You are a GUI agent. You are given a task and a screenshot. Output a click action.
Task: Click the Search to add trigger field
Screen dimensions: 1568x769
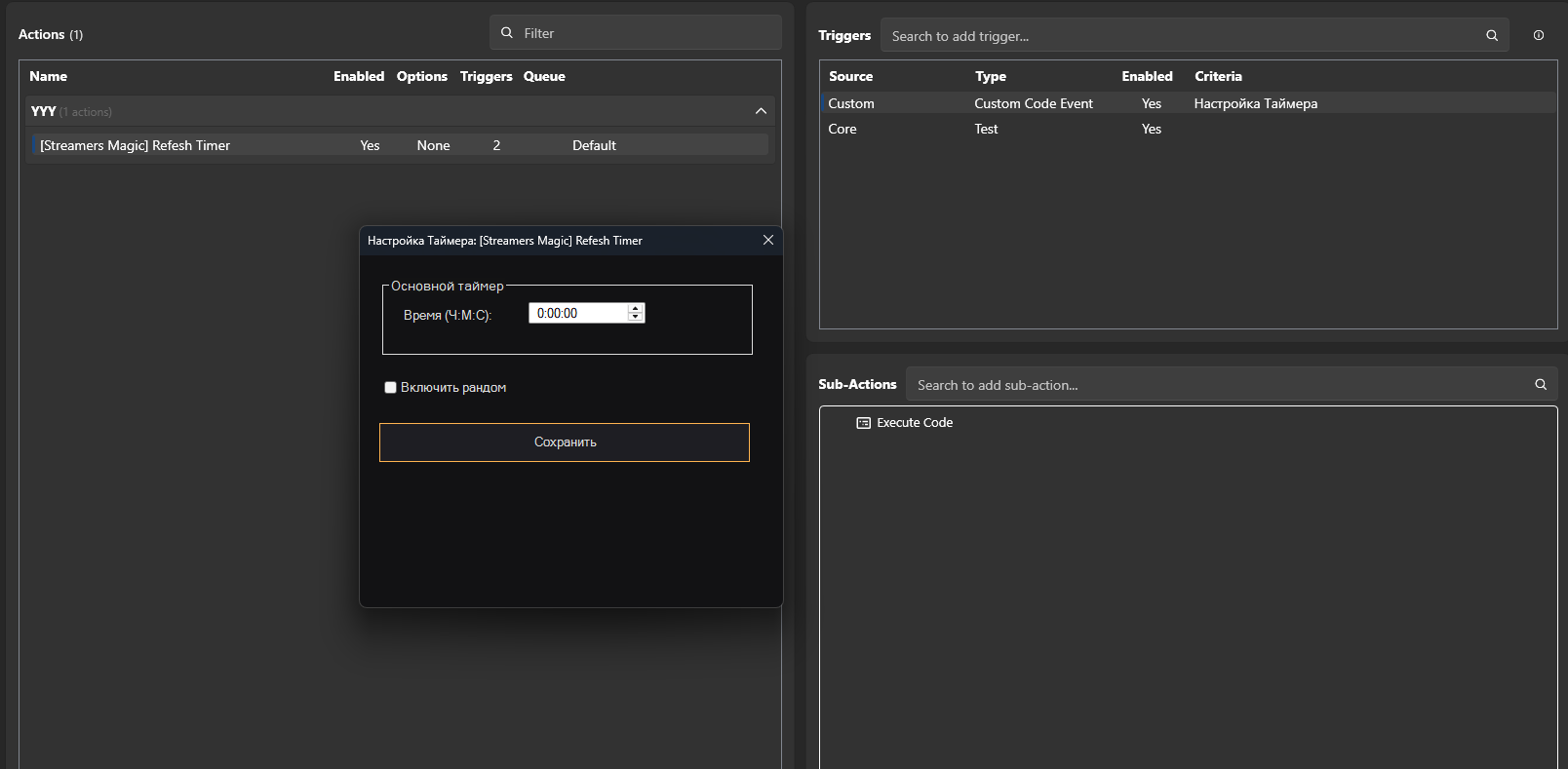coord(1180,36)
